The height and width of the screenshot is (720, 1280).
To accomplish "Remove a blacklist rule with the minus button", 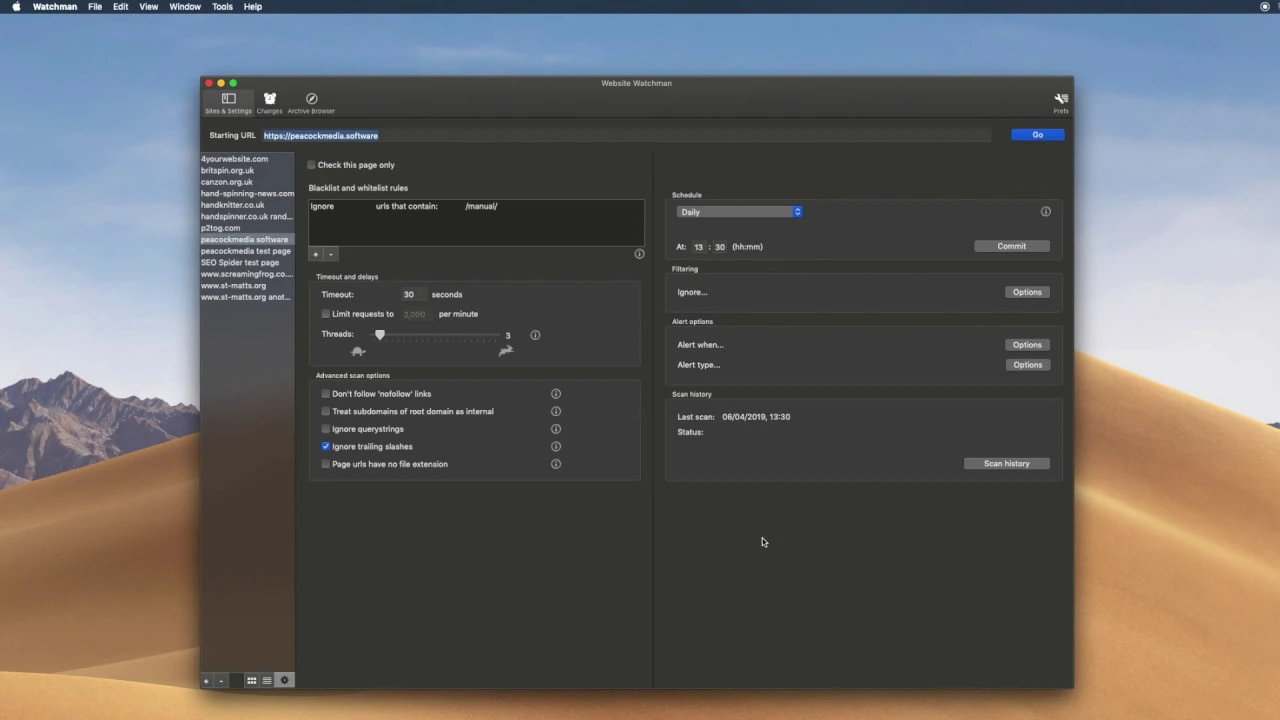I will click(x=330, y=254).
